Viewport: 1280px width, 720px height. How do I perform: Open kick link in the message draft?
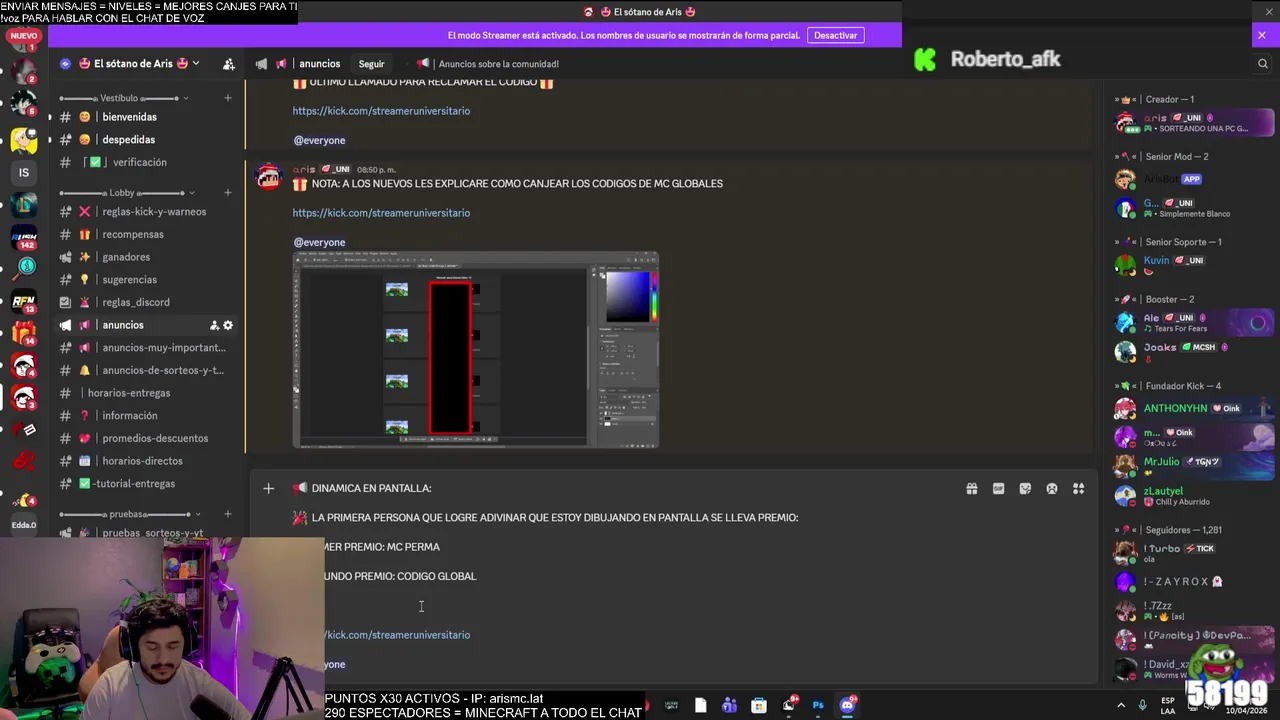[397, 635]
